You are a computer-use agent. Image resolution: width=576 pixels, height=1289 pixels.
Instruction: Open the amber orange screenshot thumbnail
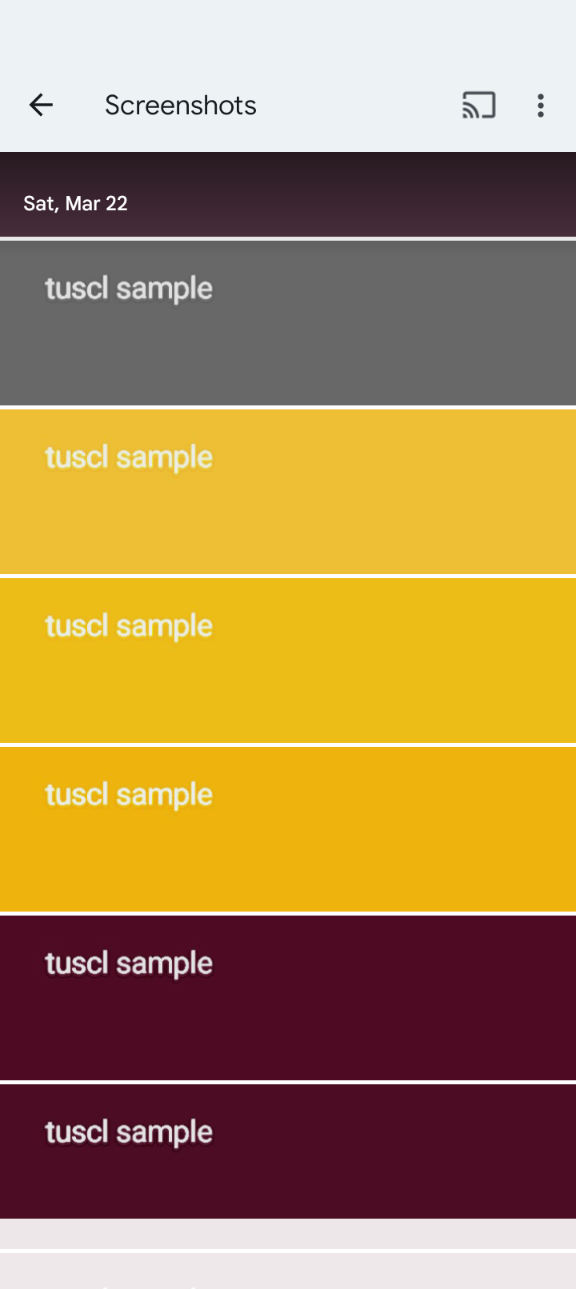tap(288, 829)
